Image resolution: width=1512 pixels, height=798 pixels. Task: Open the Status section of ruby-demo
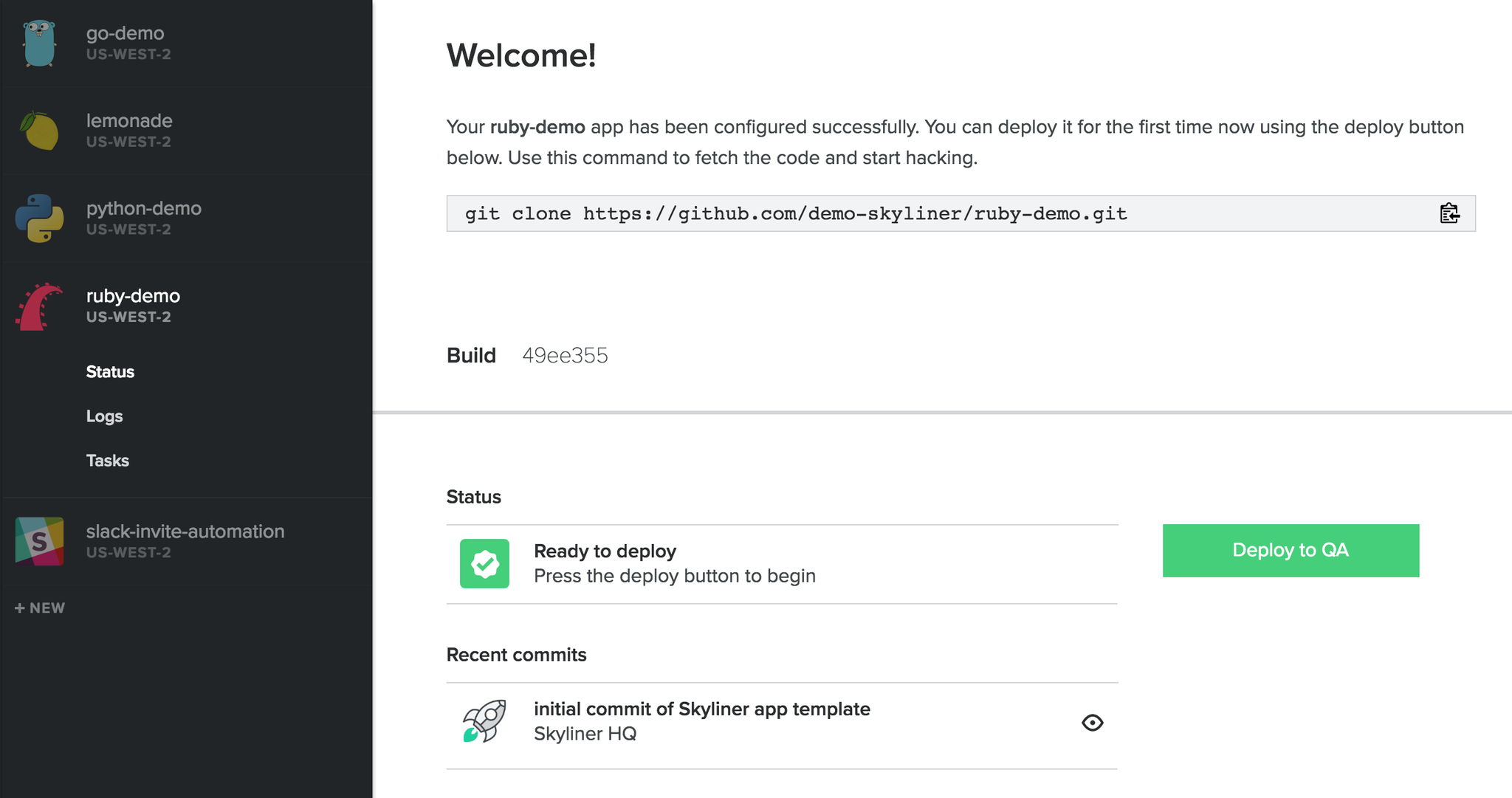110,372
